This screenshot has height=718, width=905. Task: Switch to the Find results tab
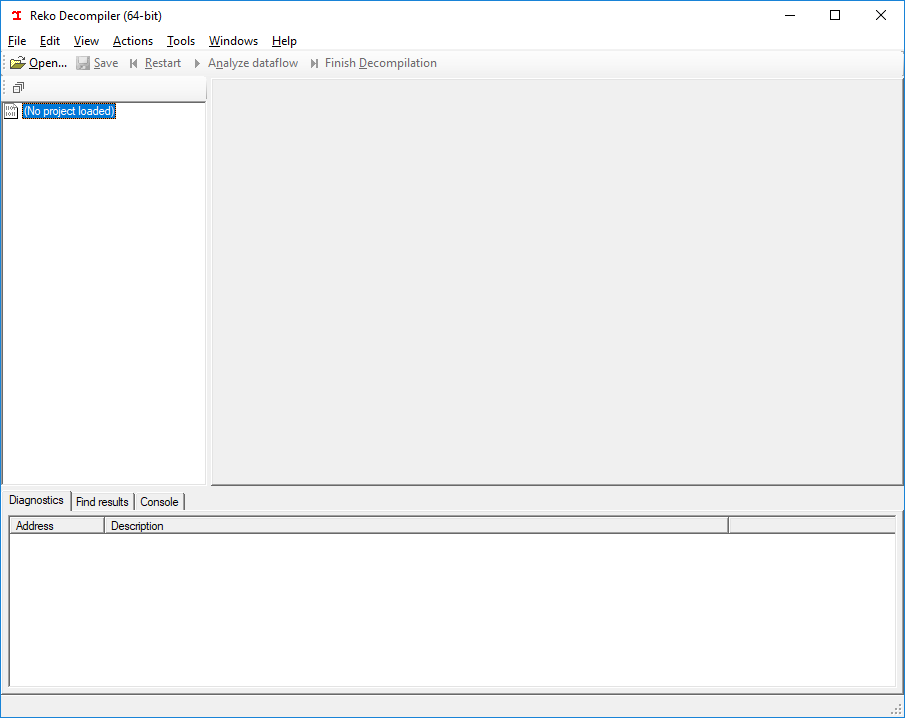point(102,502)
